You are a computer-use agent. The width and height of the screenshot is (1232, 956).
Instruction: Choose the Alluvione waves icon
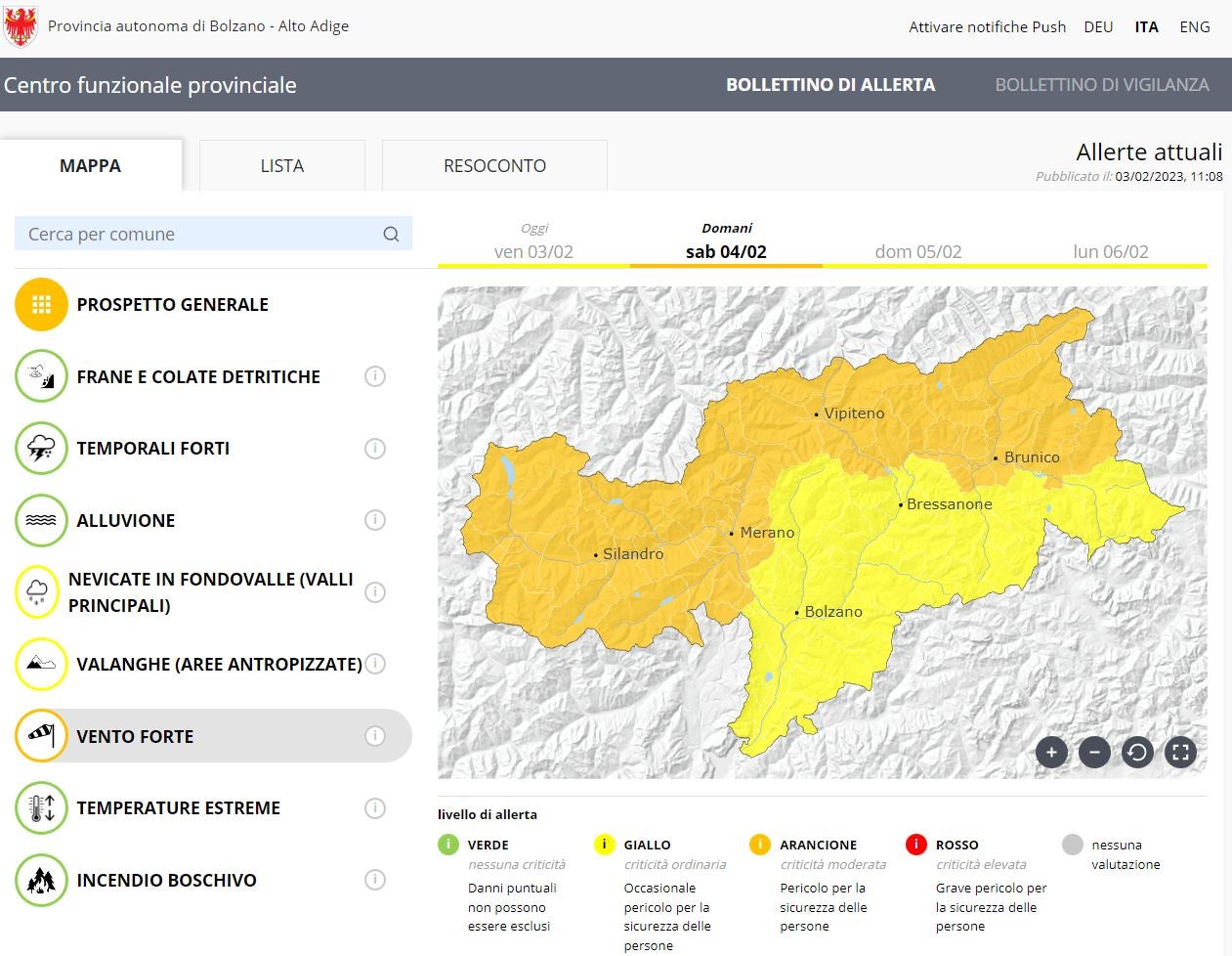tap(41, 521)
